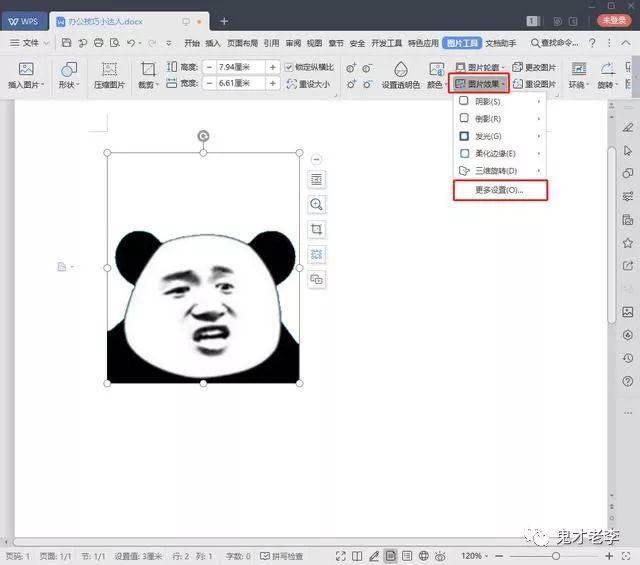Click the zoom magnifier icon beside the image
The image size is (640, 565).
pyautogui.click(x=317, y=204)
